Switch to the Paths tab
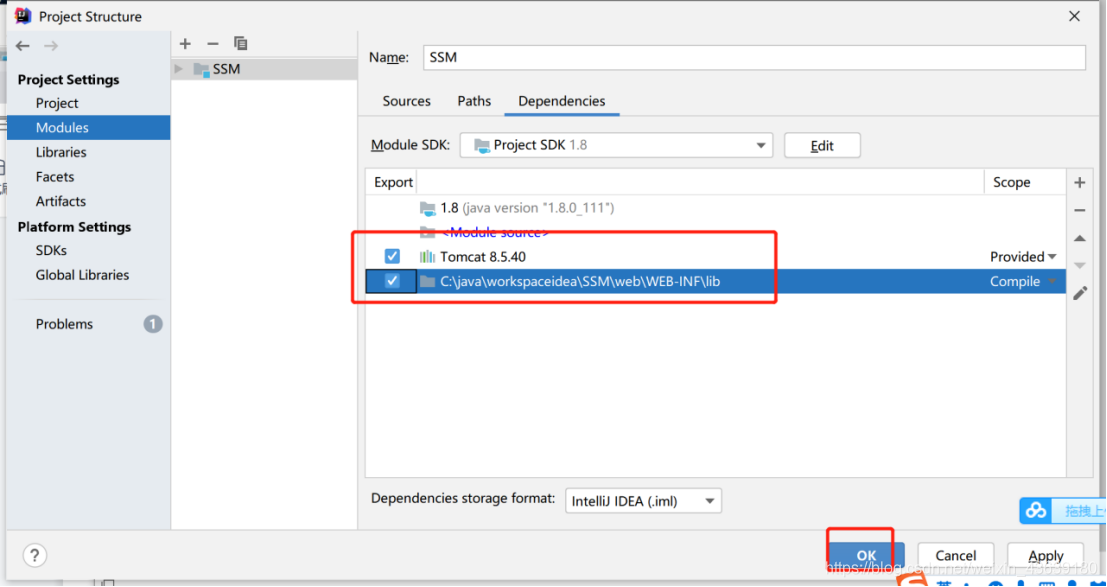Screen dimensions: 1107x587 click(x=474, y=101)
